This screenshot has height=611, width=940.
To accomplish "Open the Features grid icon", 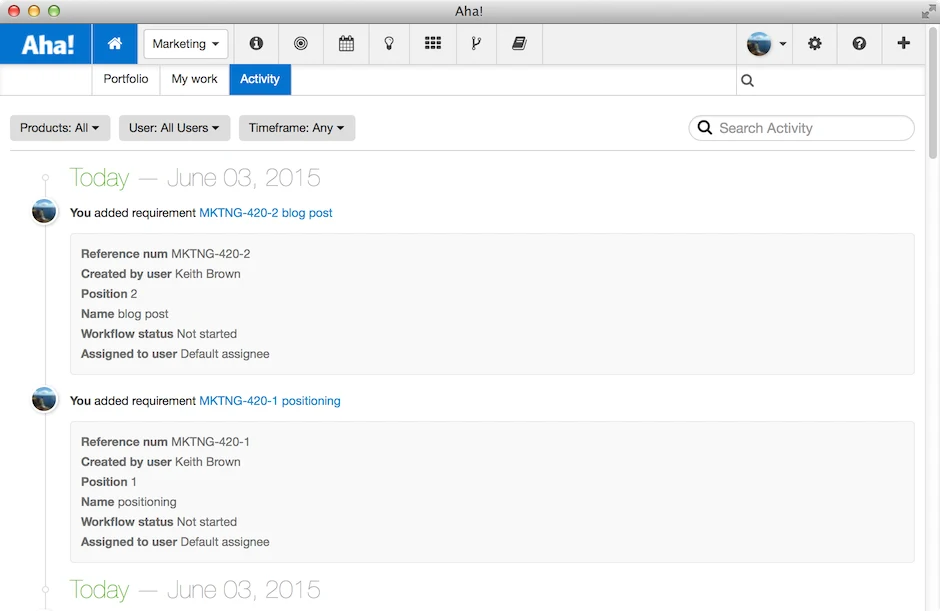I will pyautogui.click(x=433, y=43).
